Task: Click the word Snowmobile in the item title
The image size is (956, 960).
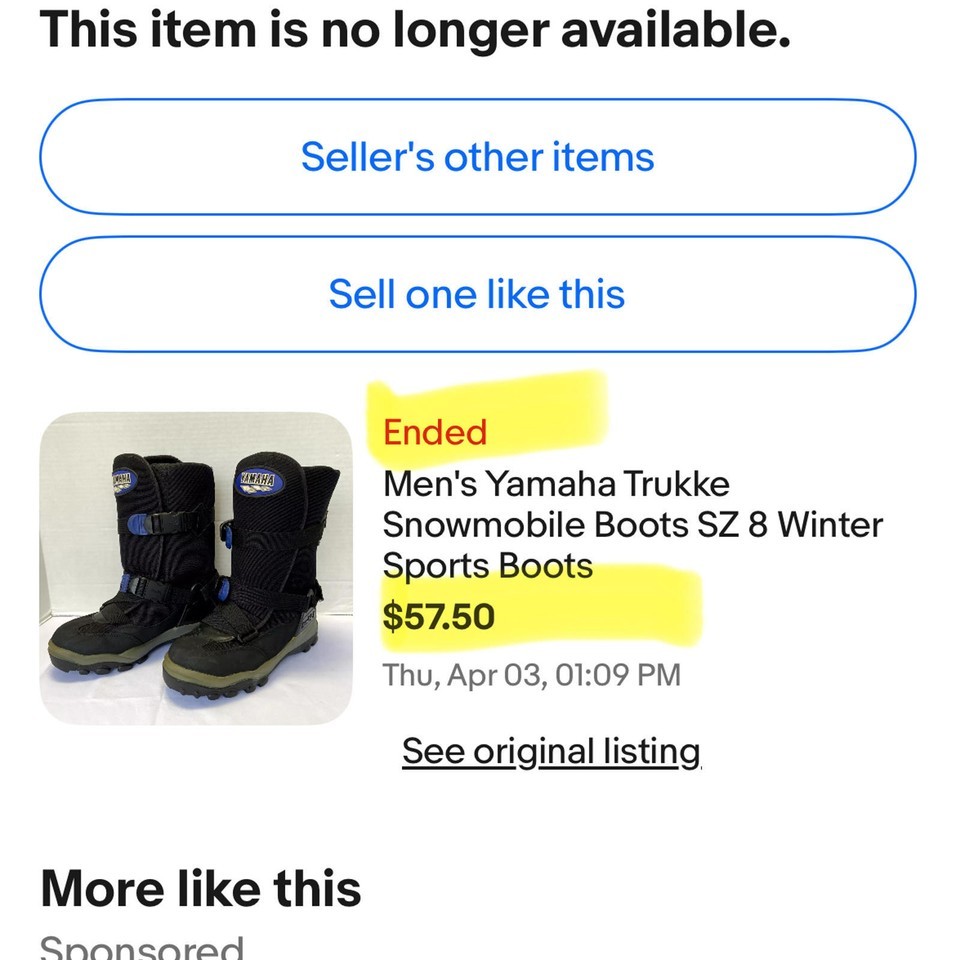Action: [x=484, y=525]
